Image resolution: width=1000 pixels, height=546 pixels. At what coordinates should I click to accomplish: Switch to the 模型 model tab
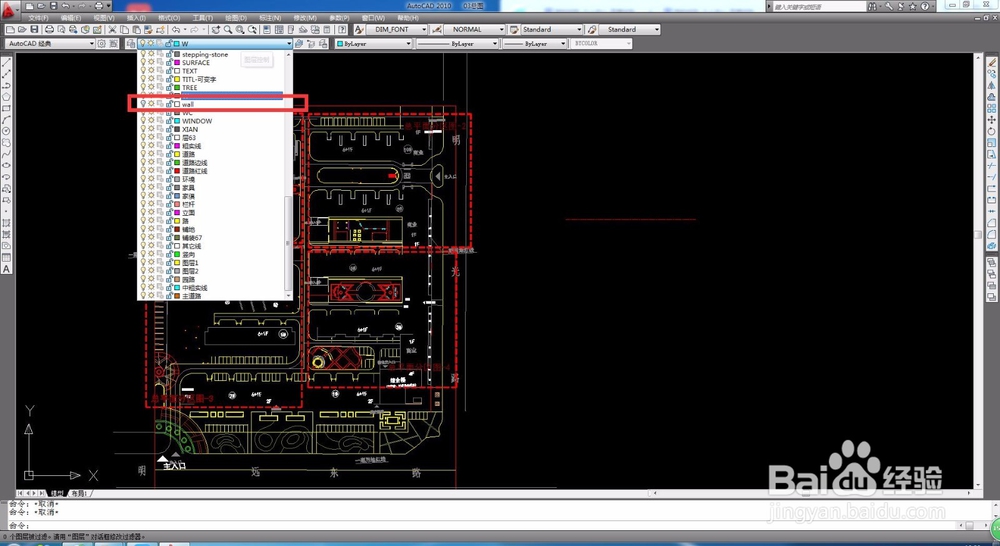click(x=57, y=493)
